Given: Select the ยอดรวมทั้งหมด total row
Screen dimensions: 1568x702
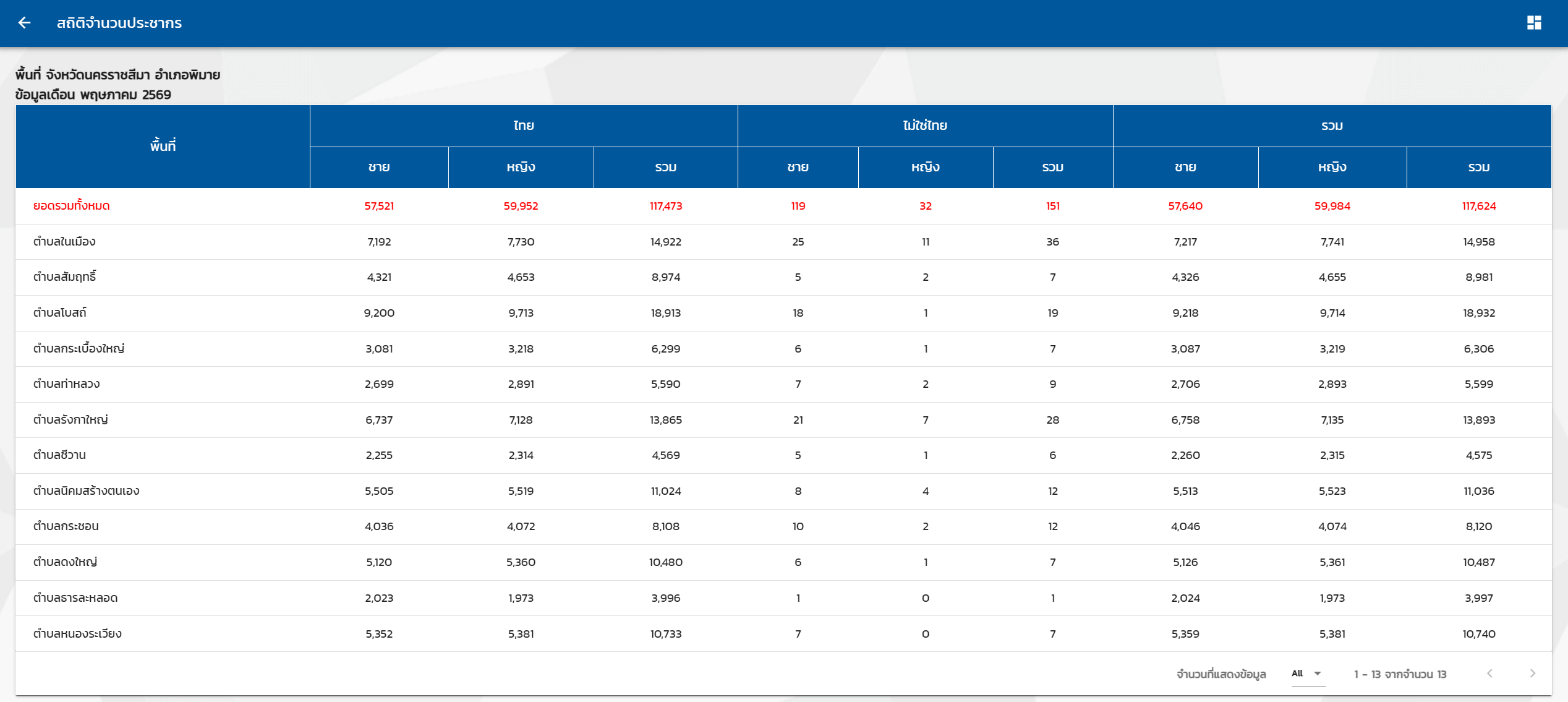Looking at the screenshot, I should pos(783,206).
